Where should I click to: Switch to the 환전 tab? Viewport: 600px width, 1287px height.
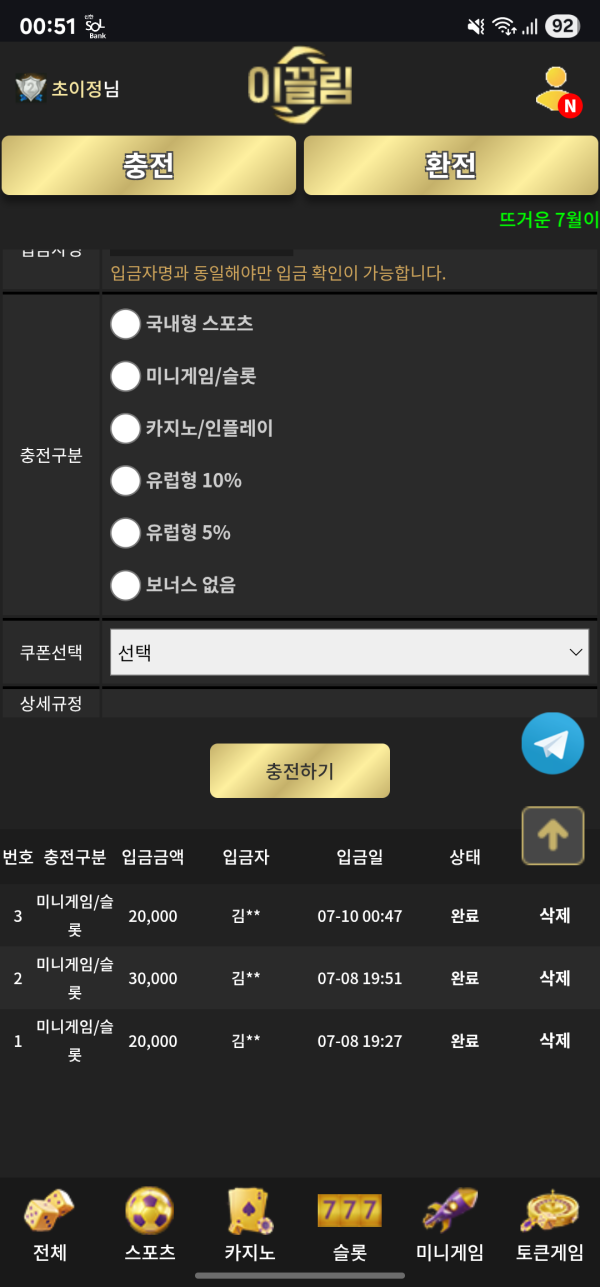click(x=451, y=165)
